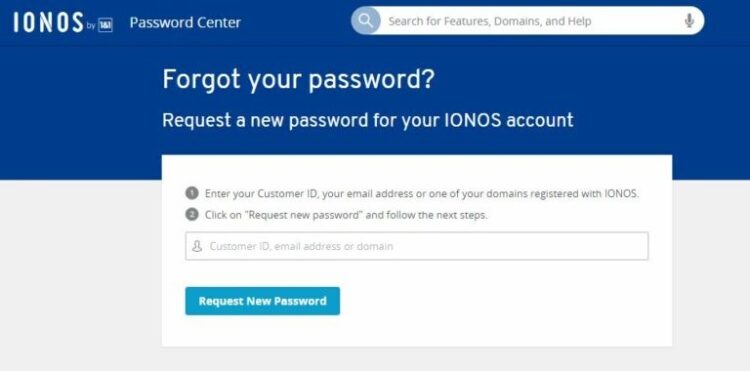Viewport: 750px width, 371px height.
Task: Click the 'Click on Request new password' instruction line
Action: click(346, 215)
